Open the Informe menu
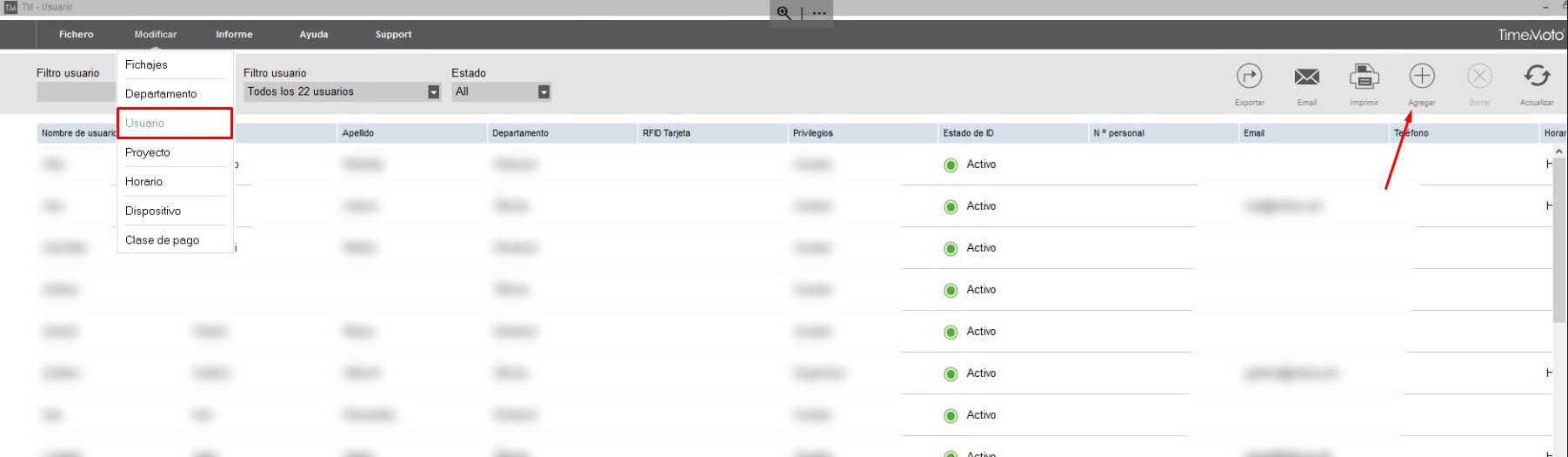 tap(234, 35)
